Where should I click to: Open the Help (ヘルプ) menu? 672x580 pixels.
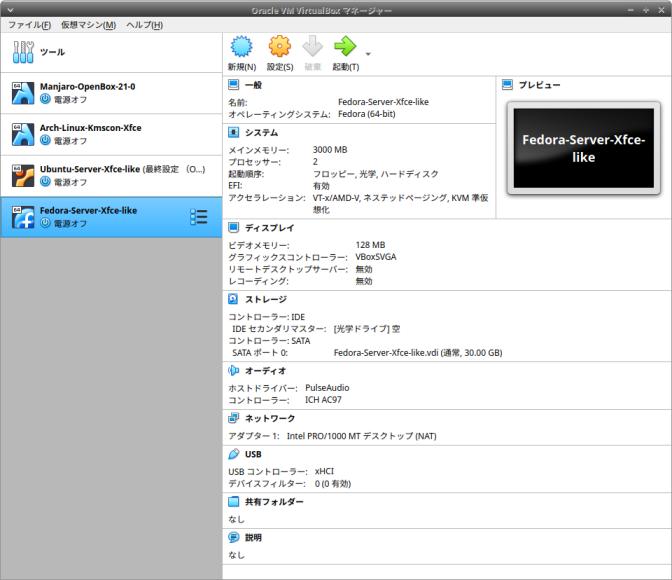point(144,25)
